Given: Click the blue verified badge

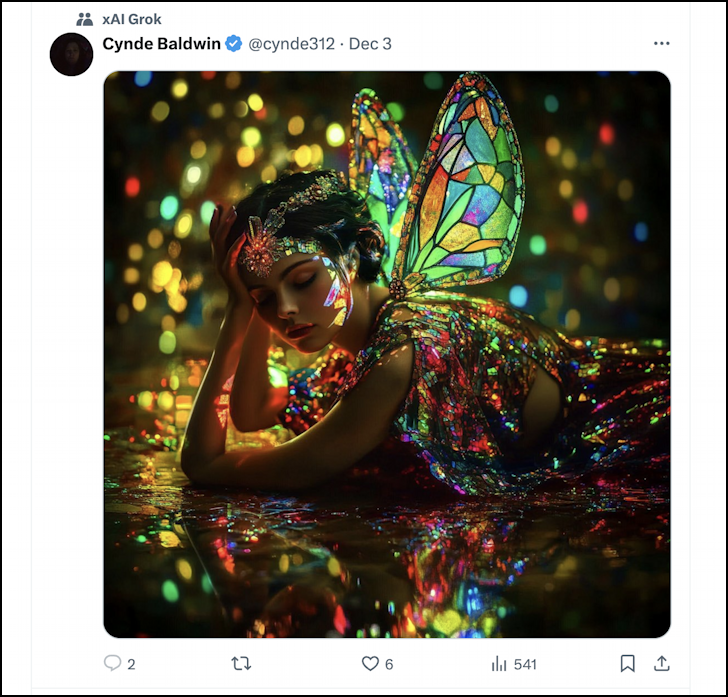Looking at the screenshot, I should (233, 44).
